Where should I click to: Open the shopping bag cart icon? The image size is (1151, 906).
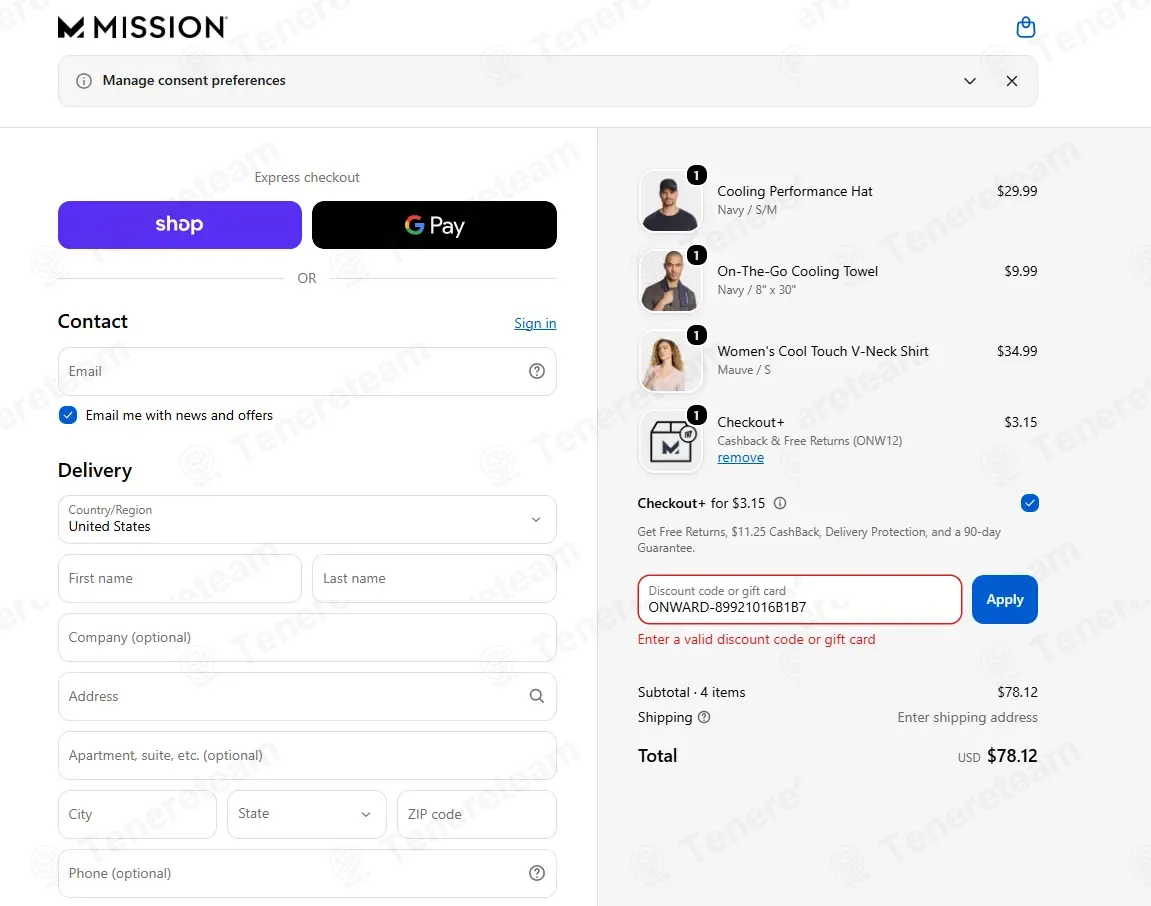pos(1025,28)
